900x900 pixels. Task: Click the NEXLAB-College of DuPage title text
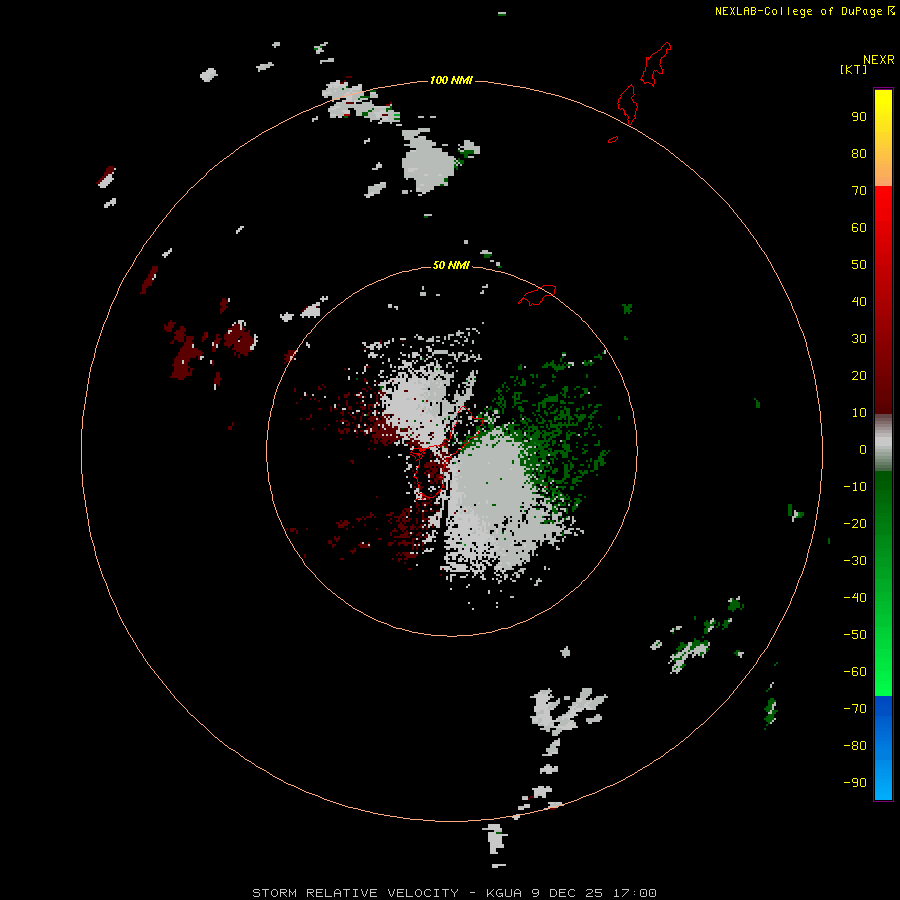click(805, 11)
